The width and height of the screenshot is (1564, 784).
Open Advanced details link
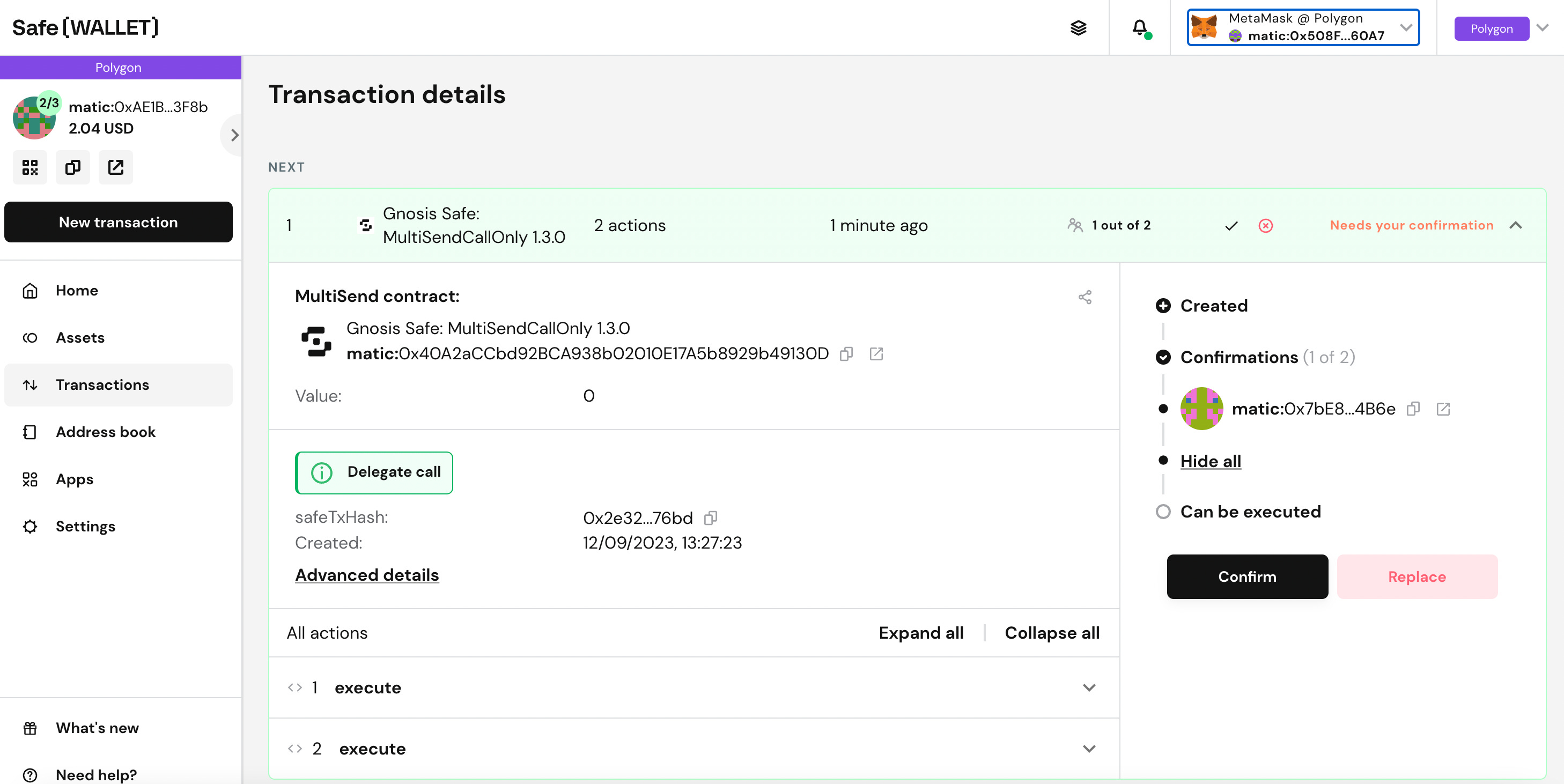click(x=367, y=575)
